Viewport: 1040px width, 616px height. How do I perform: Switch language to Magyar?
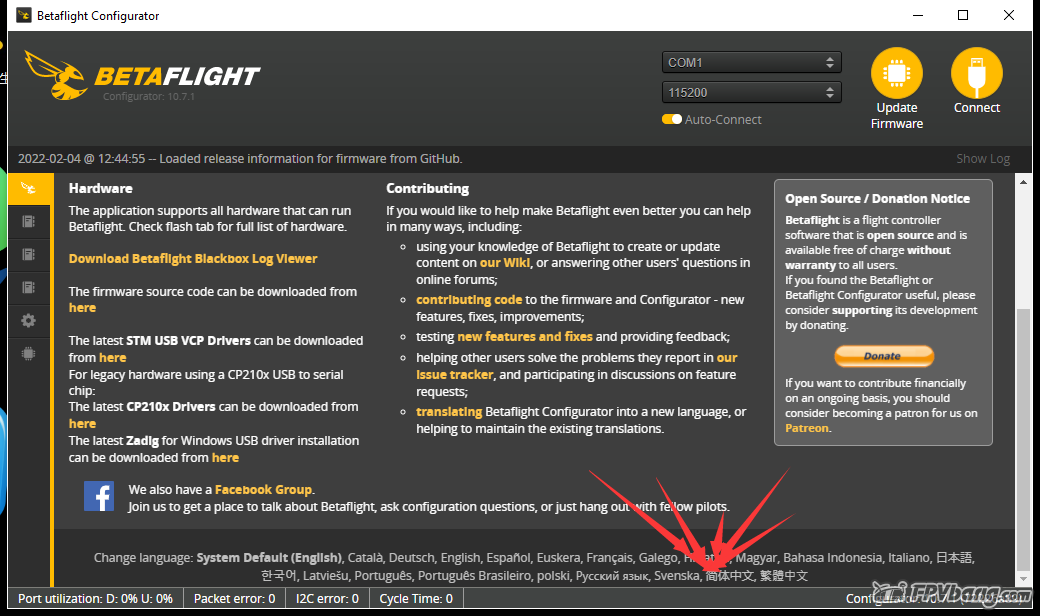point(756,558)
